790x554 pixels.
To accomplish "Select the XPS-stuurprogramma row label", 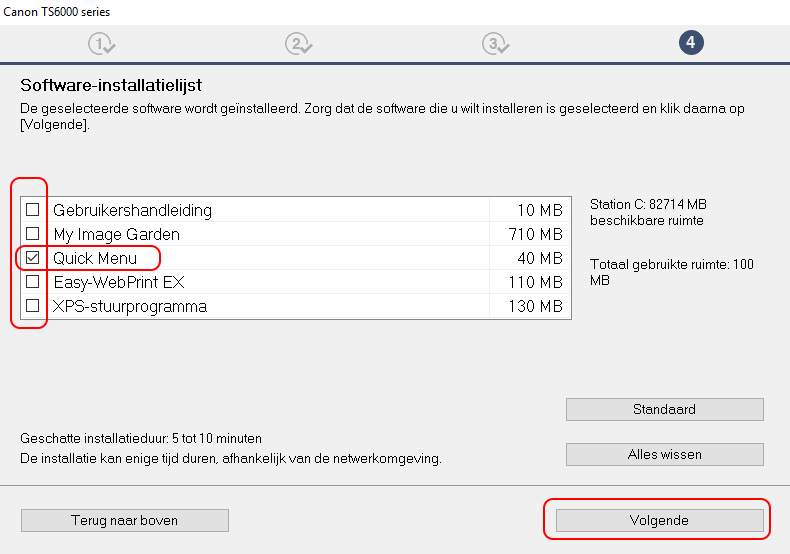I will pyautogui.click(x=130, y=306).
